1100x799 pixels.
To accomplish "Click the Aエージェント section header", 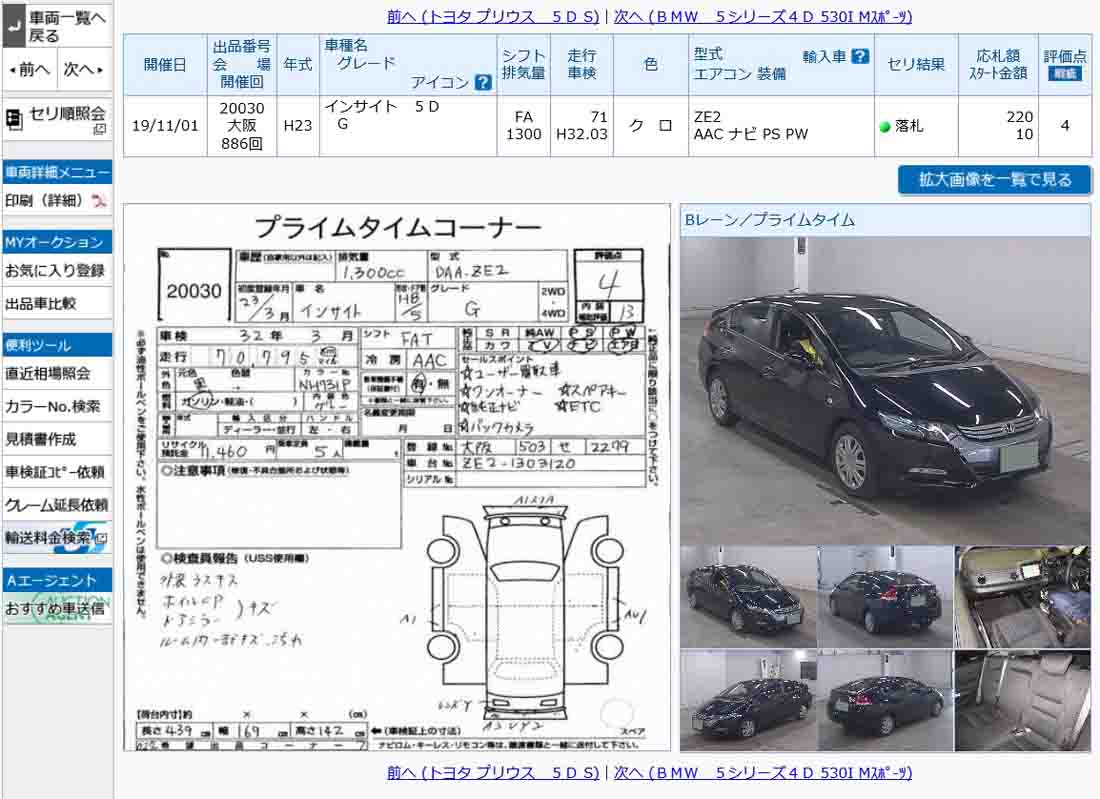I will click(x=58, y=580).
